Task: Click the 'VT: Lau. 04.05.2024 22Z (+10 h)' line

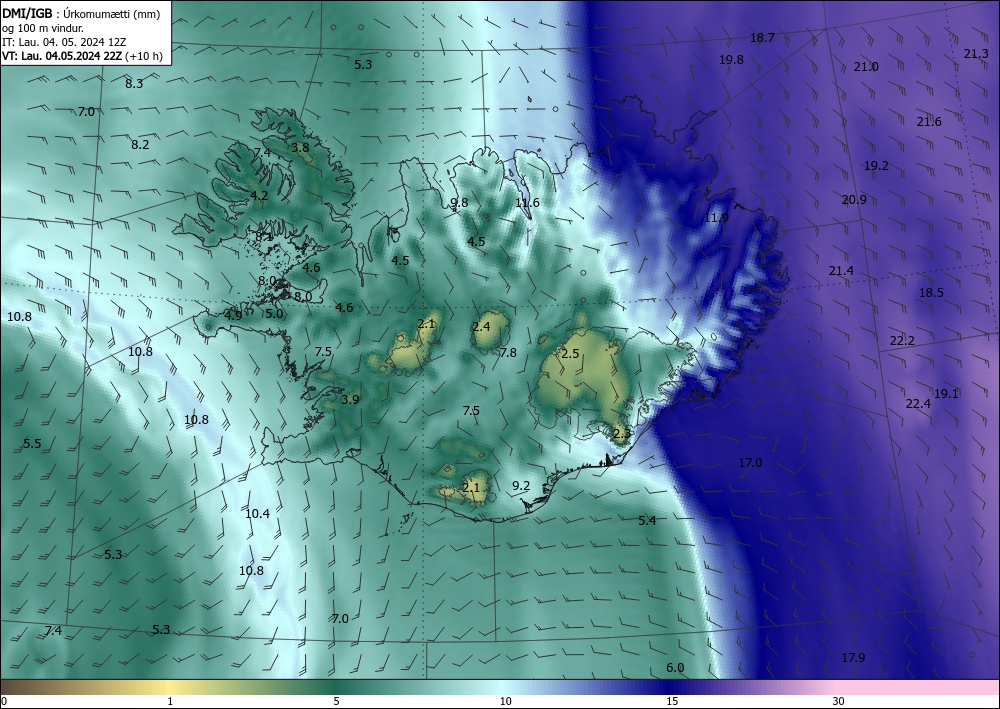Action: tap(82, 56)
